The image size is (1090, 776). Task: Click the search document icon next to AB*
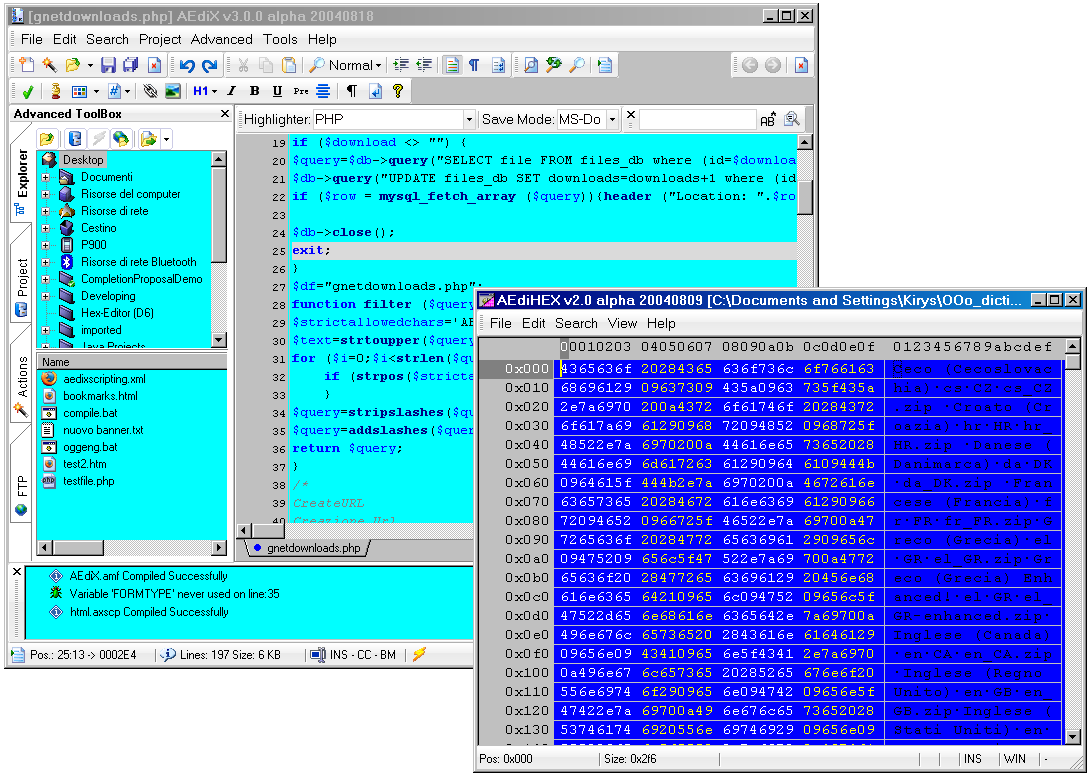click(792, 120)
